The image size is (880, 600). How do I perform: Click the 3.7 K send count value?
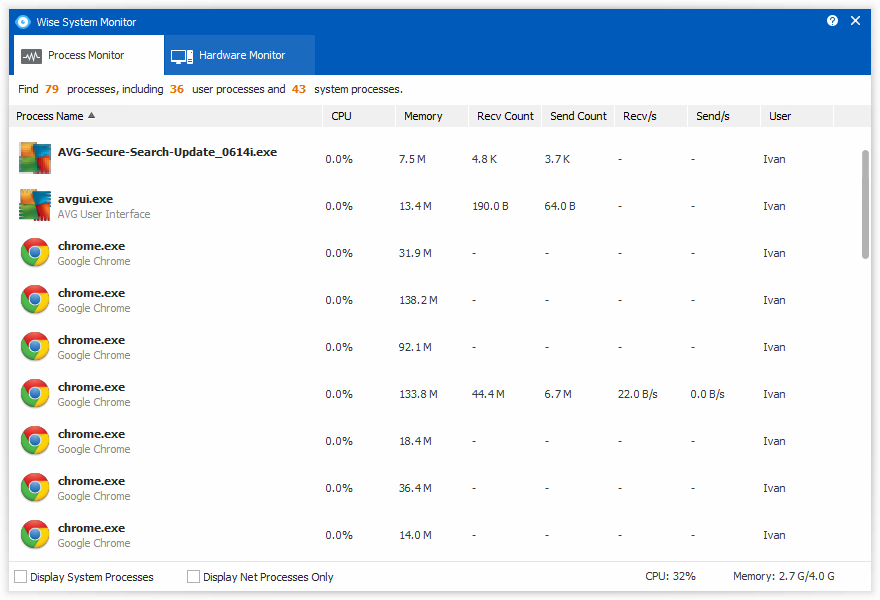[x=557, y=159]
